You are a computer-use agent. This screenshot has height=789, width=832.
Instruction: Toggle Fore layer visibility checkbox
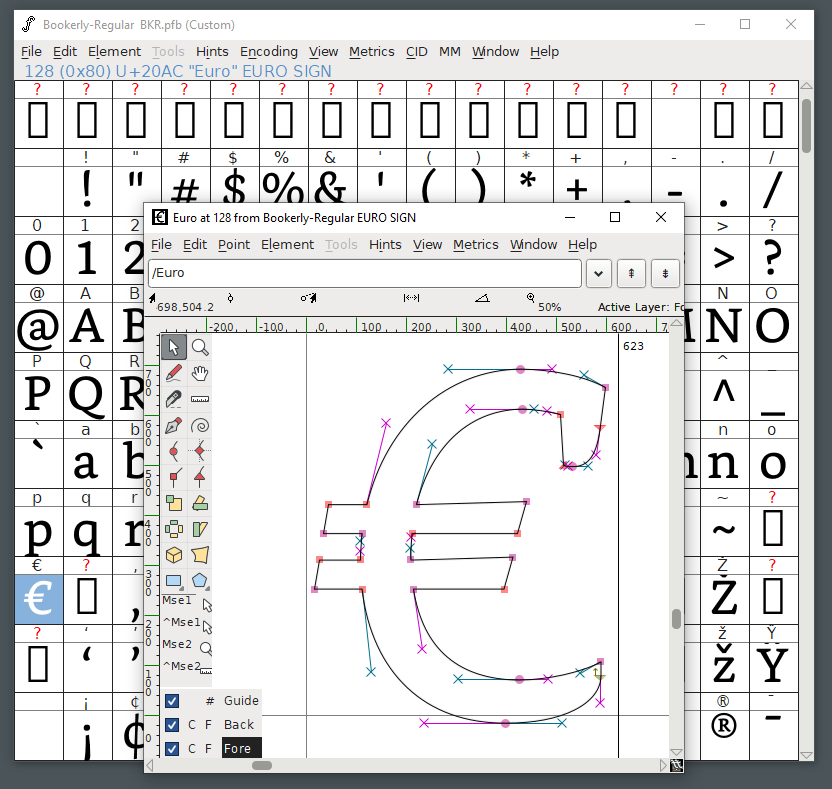click(x=172, y=749)
